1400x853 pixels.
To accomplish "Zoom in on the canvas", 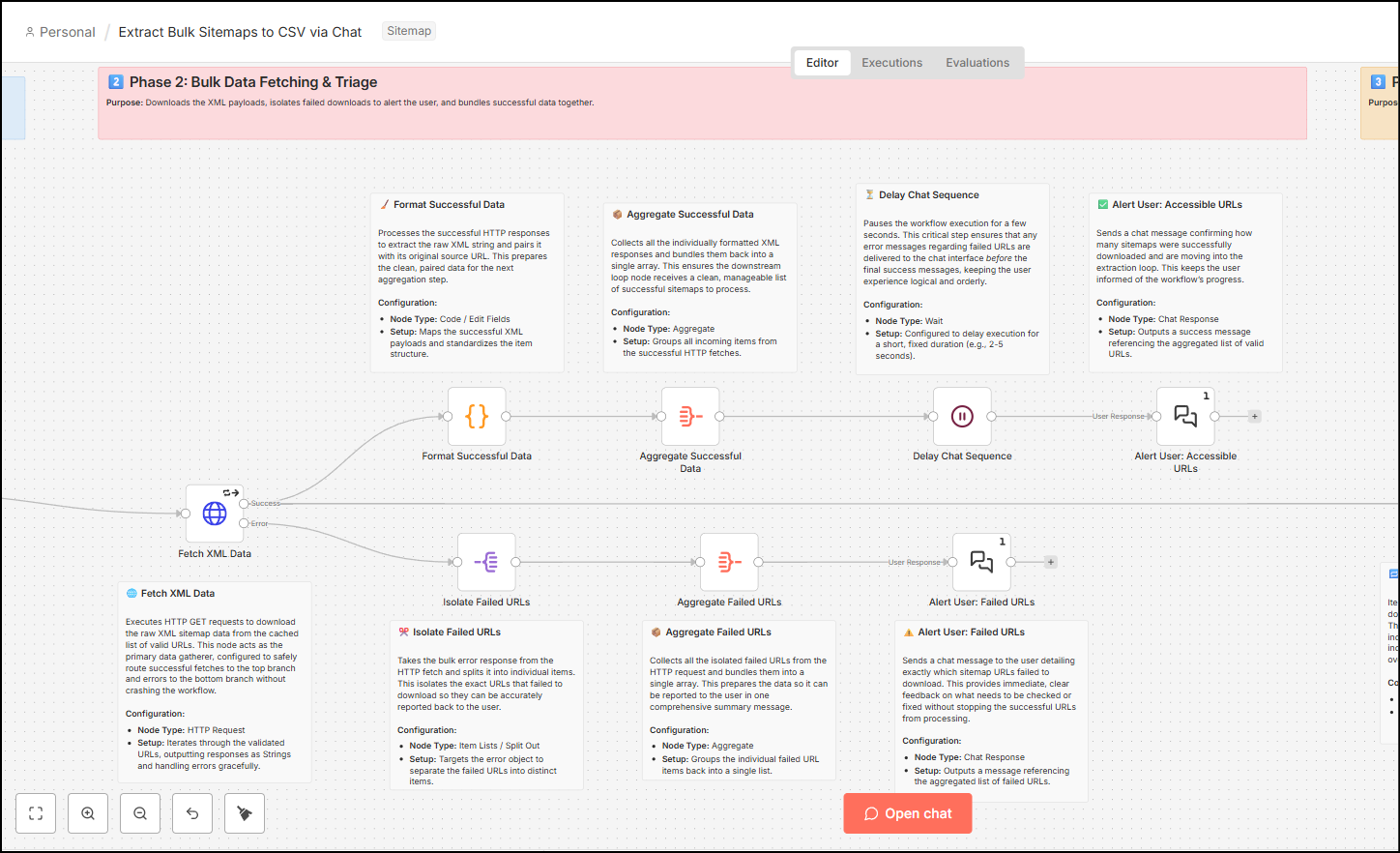I will (x=88, y=813).
